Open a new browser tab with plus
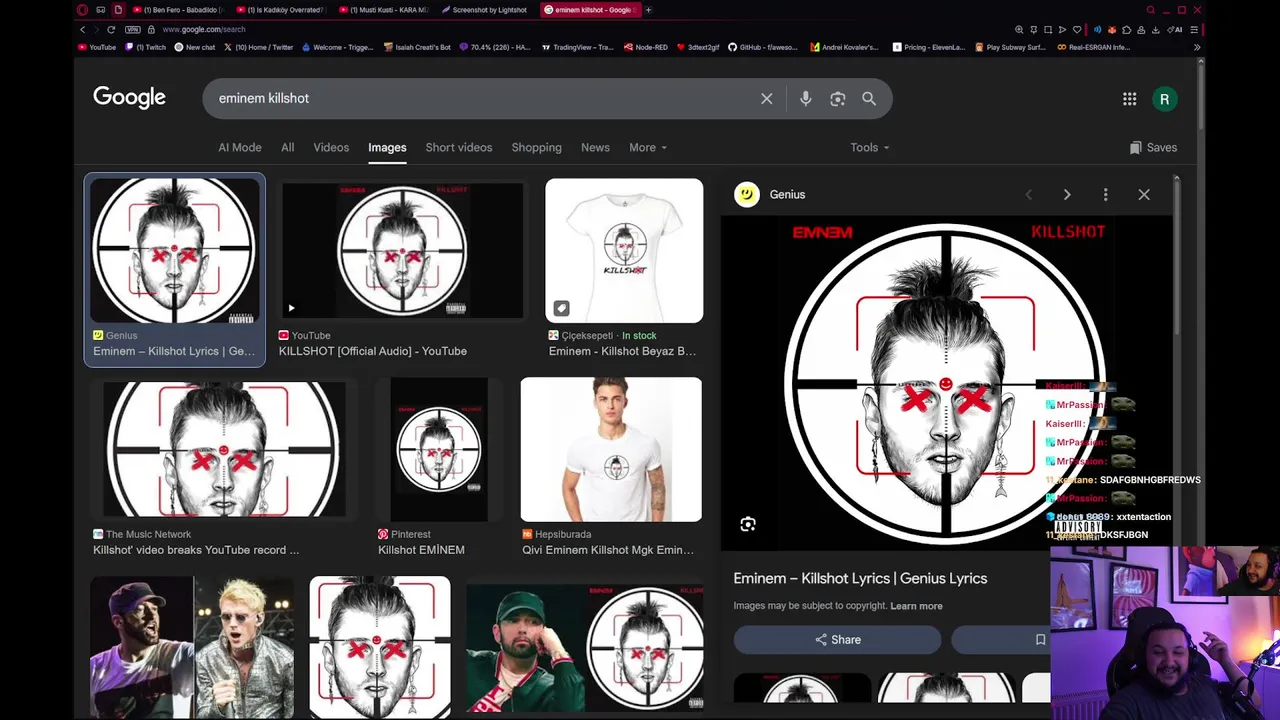This screenshot has width=1280, height=720. click(x=648, y=10)
